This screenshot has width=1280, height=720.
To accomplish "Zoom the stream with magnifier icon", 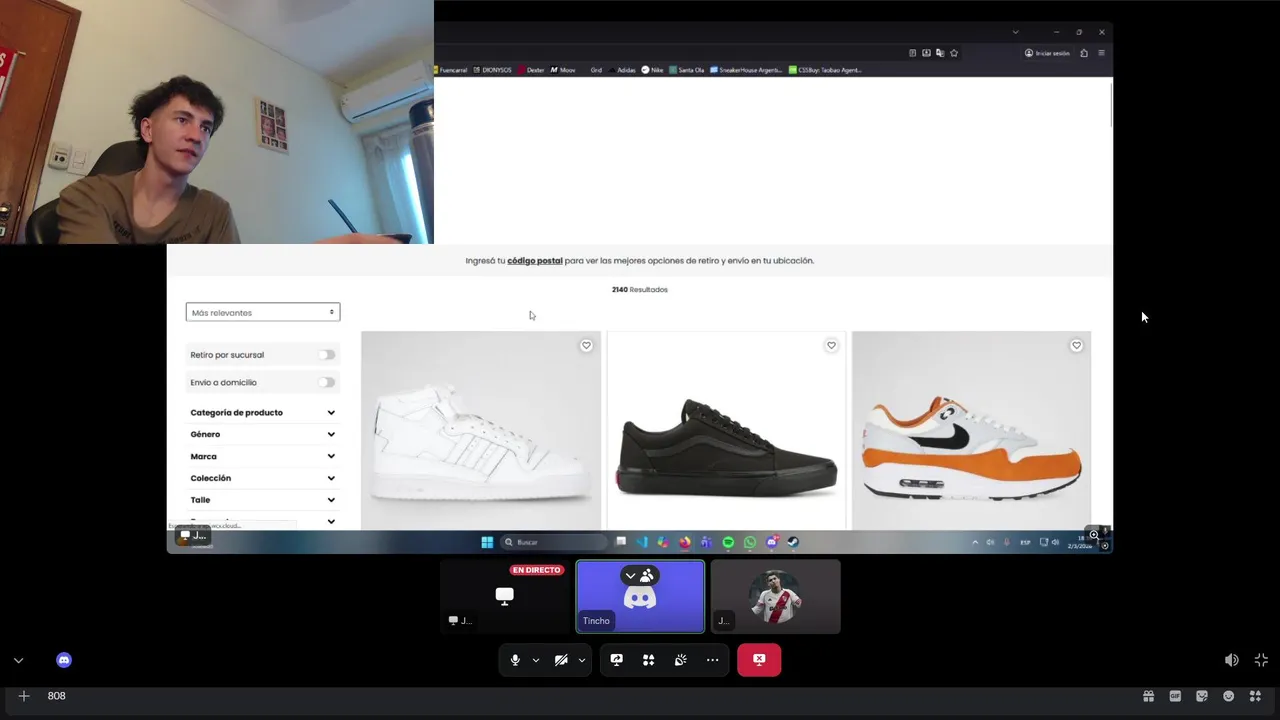I will [1094, 535].
